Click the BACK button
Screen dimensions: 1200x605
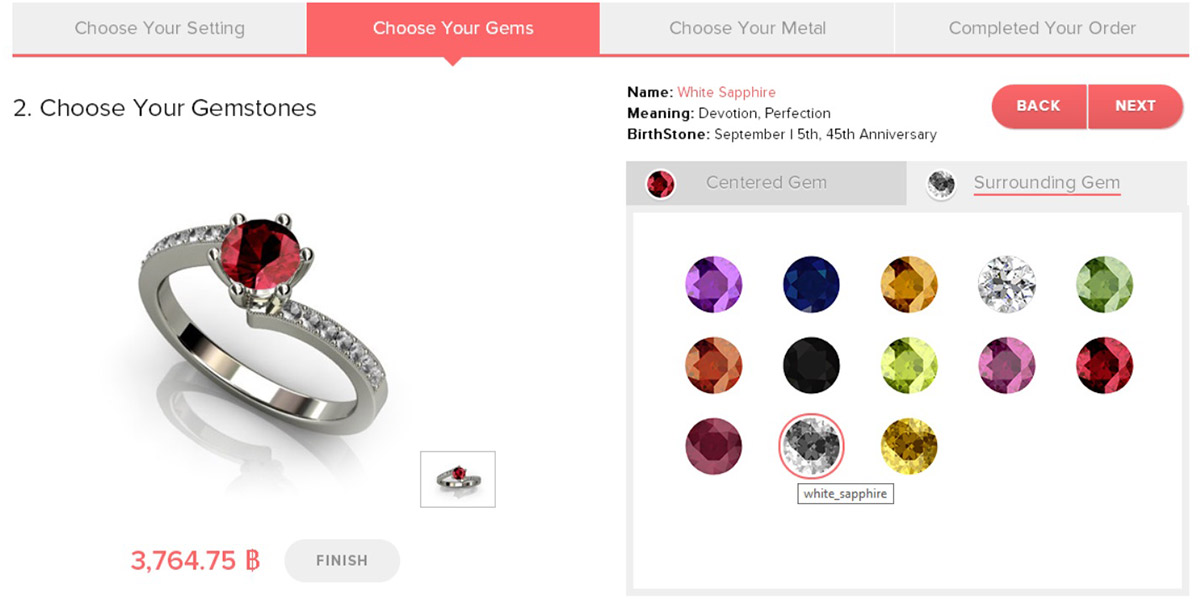point(1039,106)
